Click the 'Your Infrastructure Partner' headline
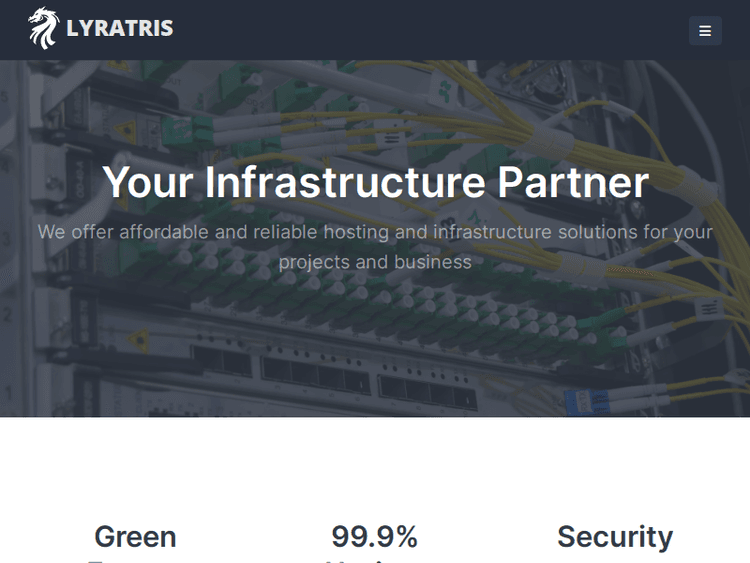750x563 pixels. [375, 183]
